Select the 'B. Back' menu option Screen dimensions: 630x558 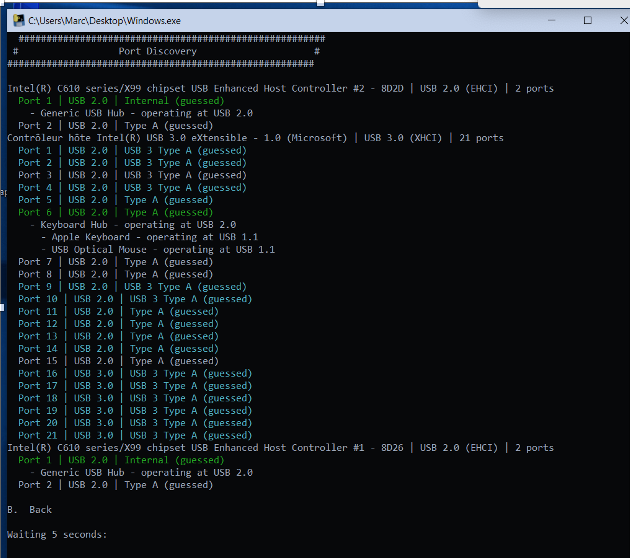tap(29, 510)
